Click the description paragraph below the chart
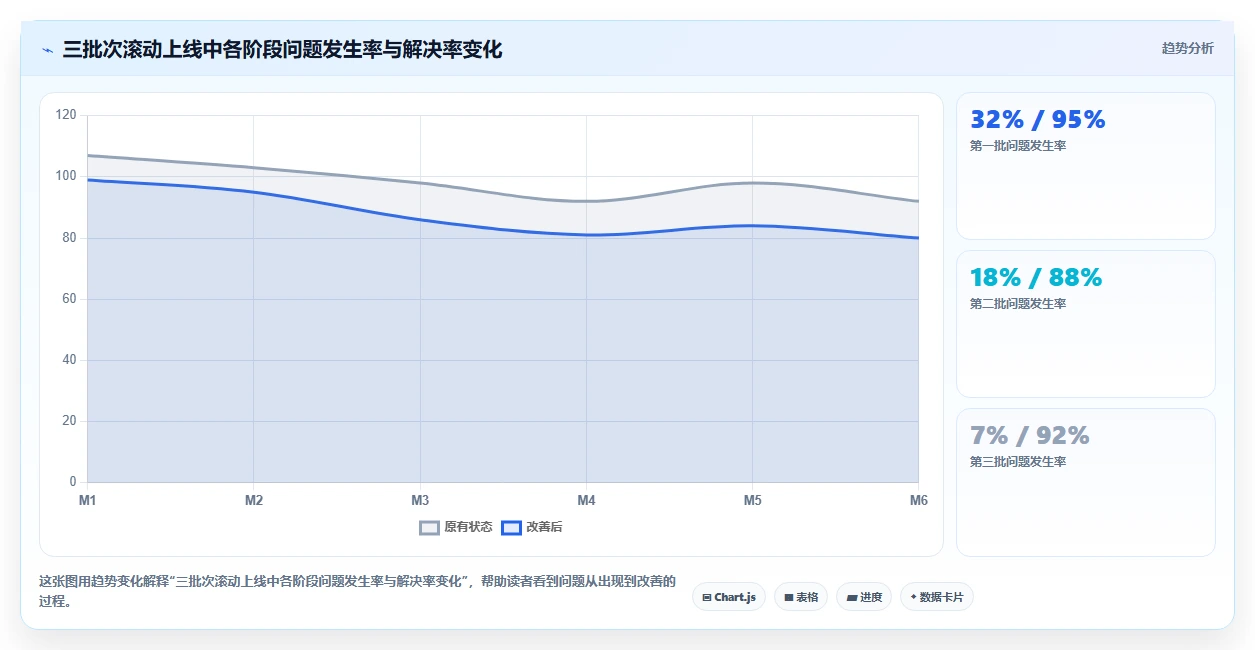The image size is (1255, 650). (x=358, y=591)
